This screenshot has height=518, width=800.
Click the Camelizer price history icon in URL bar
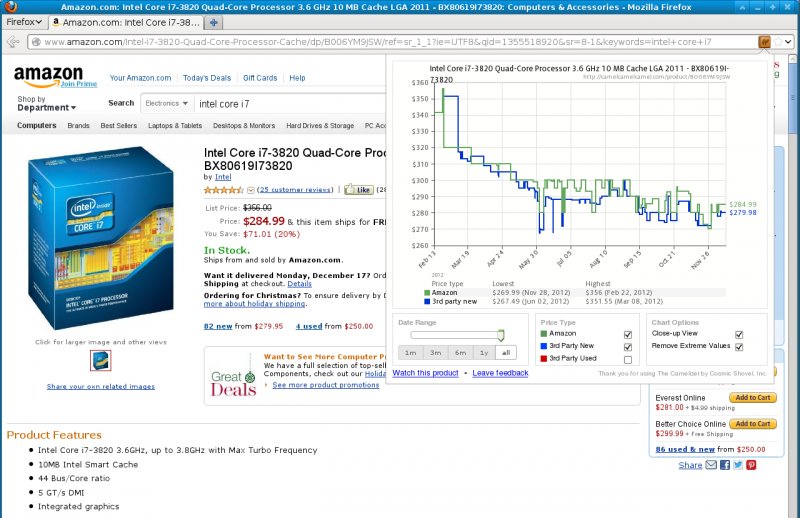pyautogui.click(x=764, y=42)
